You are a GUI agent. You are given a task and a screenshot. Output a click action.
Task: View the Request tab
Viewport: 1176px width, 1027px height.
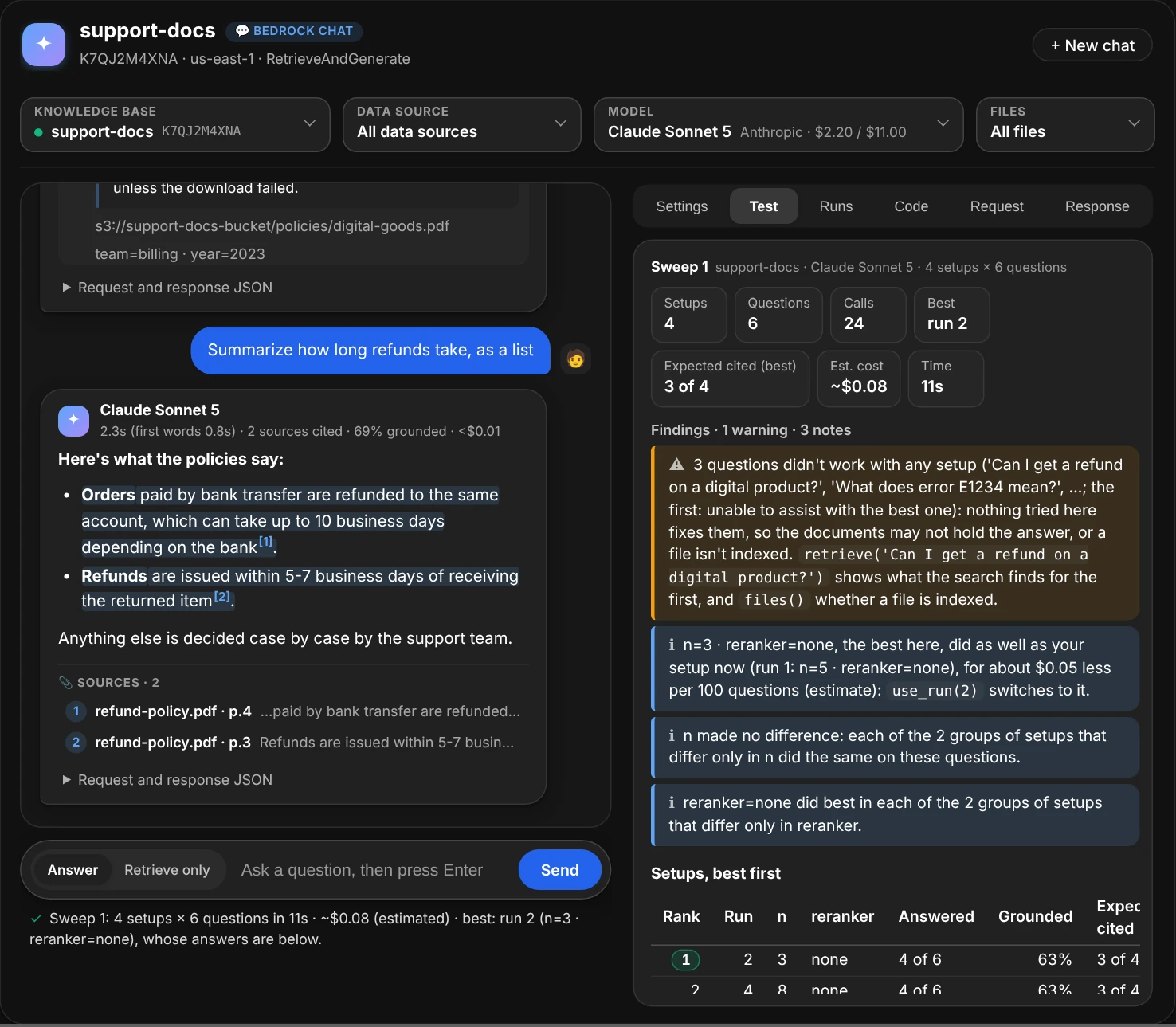[x=997, y=206]
